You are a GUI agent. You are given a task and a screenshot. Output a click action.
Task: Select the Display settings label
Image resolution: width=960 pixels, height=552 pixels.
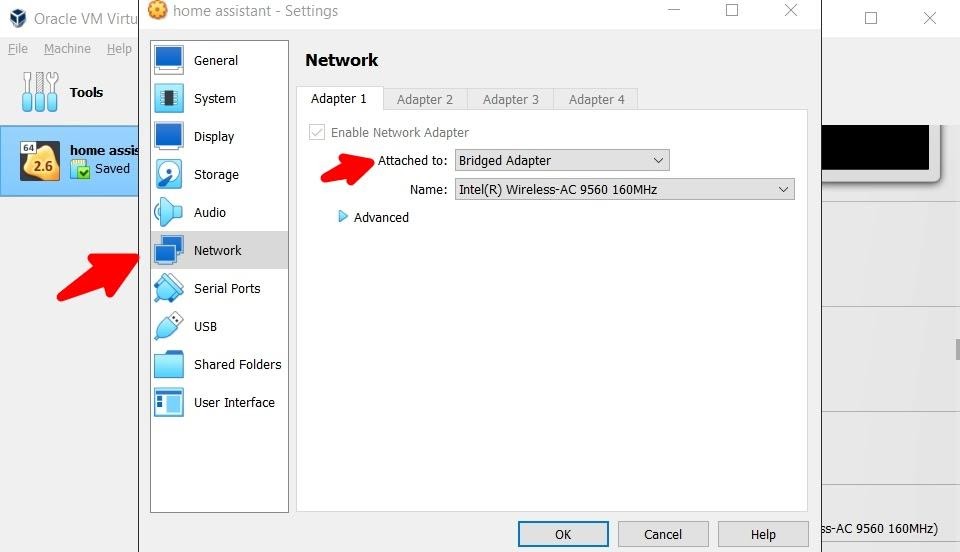click(x=214, y=136)
